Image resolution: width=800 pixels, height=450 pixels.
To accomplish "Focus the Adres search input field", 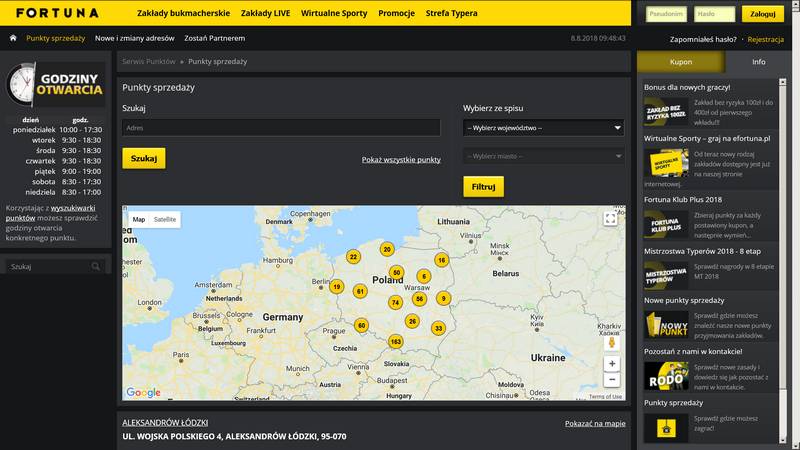I will [281, 128].
